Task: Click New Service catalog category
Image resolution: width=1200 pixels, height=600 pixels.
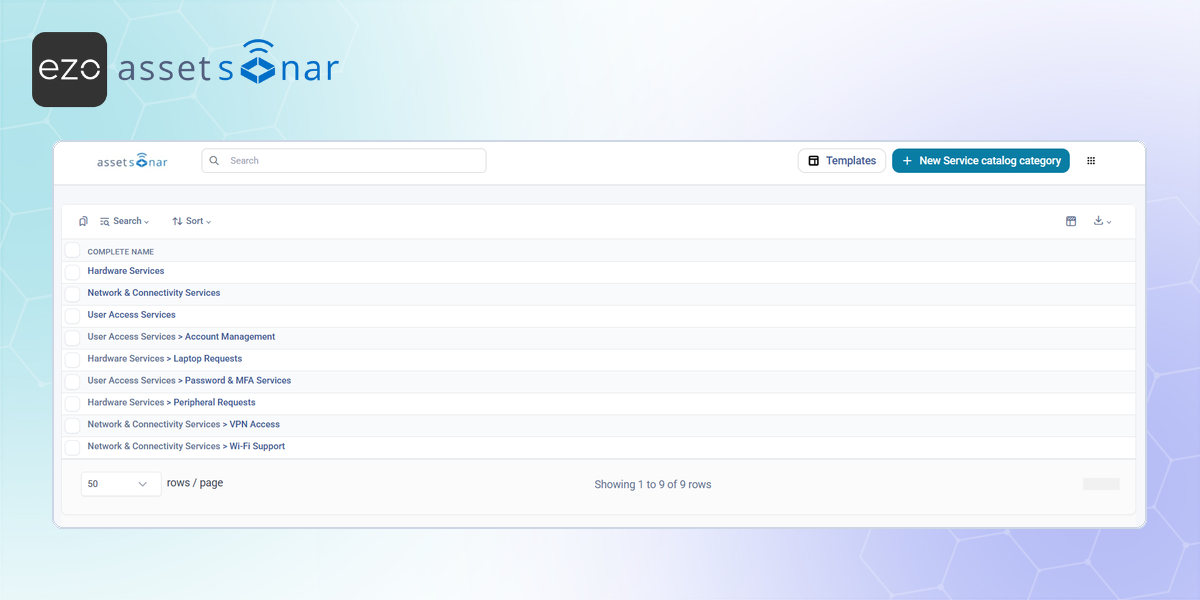Action: (x=981, y=161)
